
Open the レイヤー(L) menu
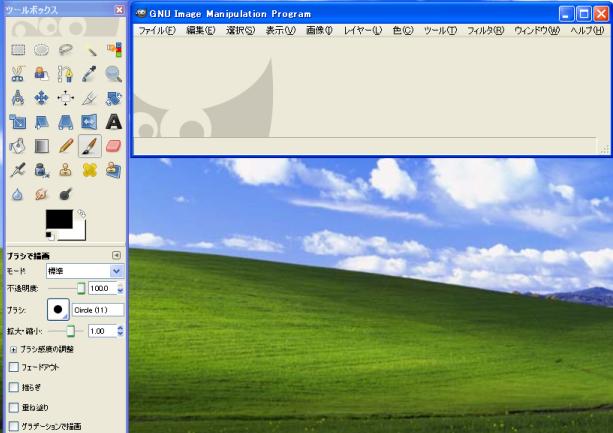(363, 30)
